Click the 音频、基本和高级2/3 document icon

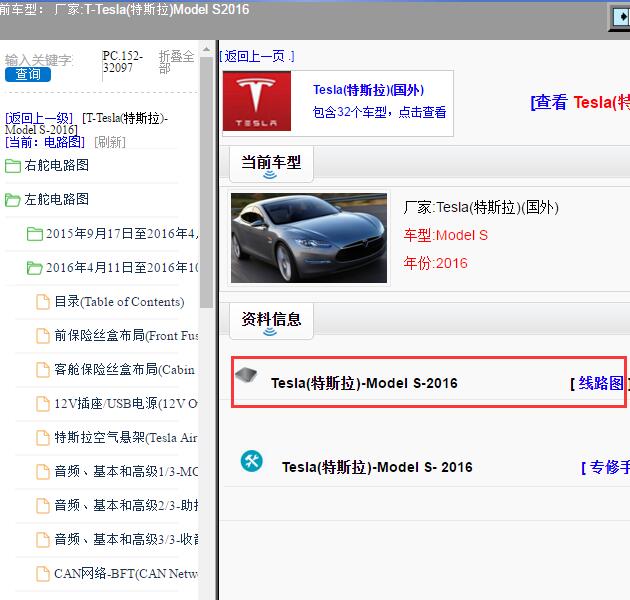43,506
